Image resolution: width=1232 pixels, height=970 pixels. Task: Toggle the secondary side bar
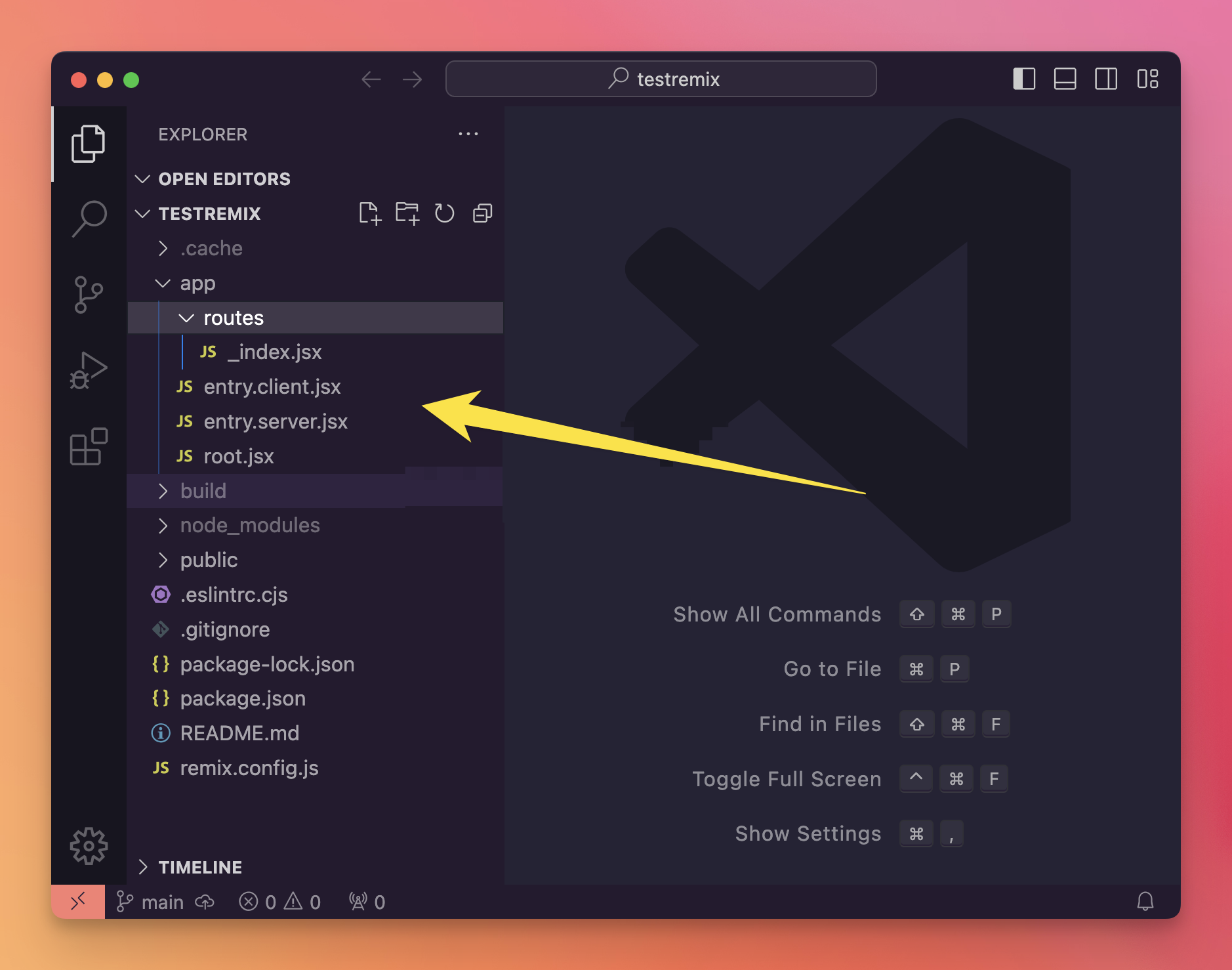coord(1106,79)
